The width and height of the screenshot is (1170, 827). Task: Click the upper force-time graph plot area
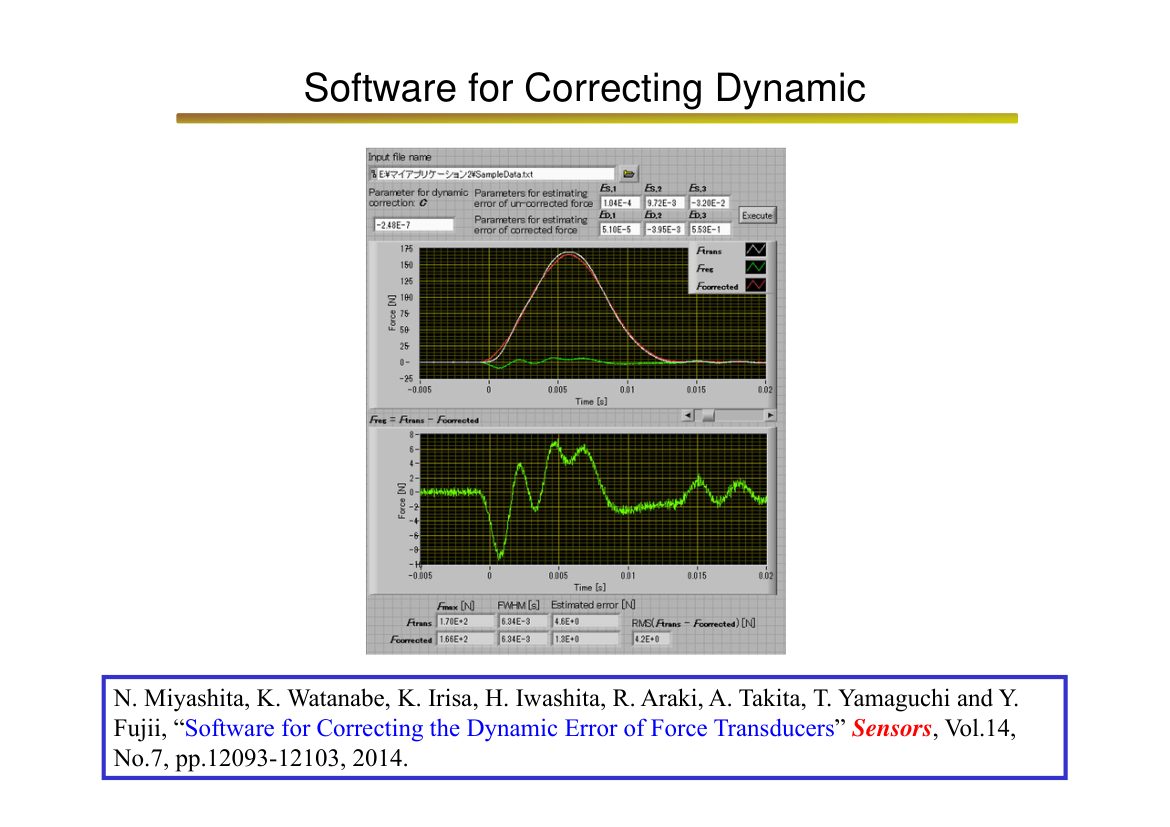(x=592, y=313)
